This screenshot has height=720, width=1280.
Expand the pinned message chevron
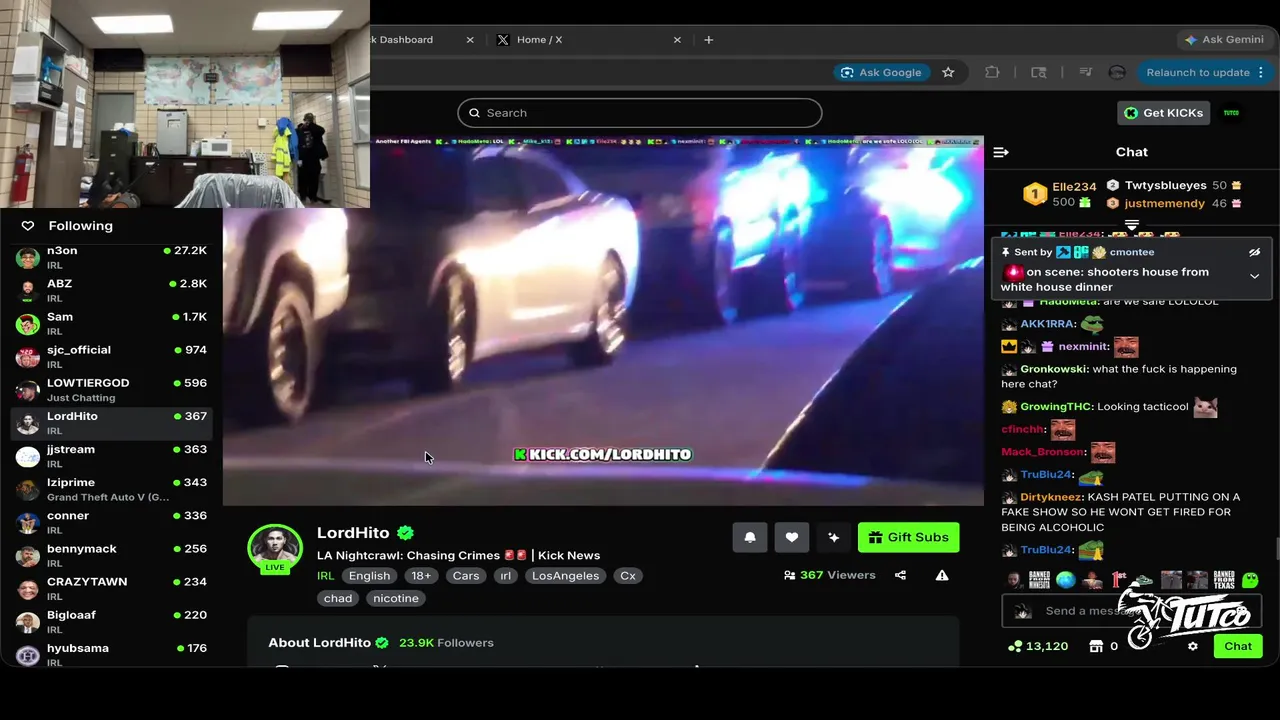(x=1254, y=276)
